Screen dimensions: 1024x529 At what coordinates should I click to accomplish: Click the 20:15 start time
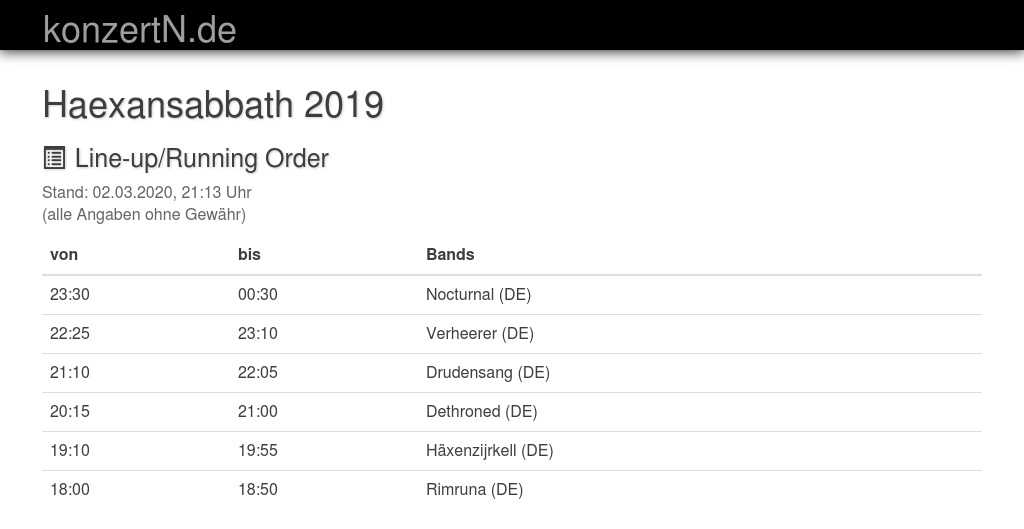click(x=70, y=411)
